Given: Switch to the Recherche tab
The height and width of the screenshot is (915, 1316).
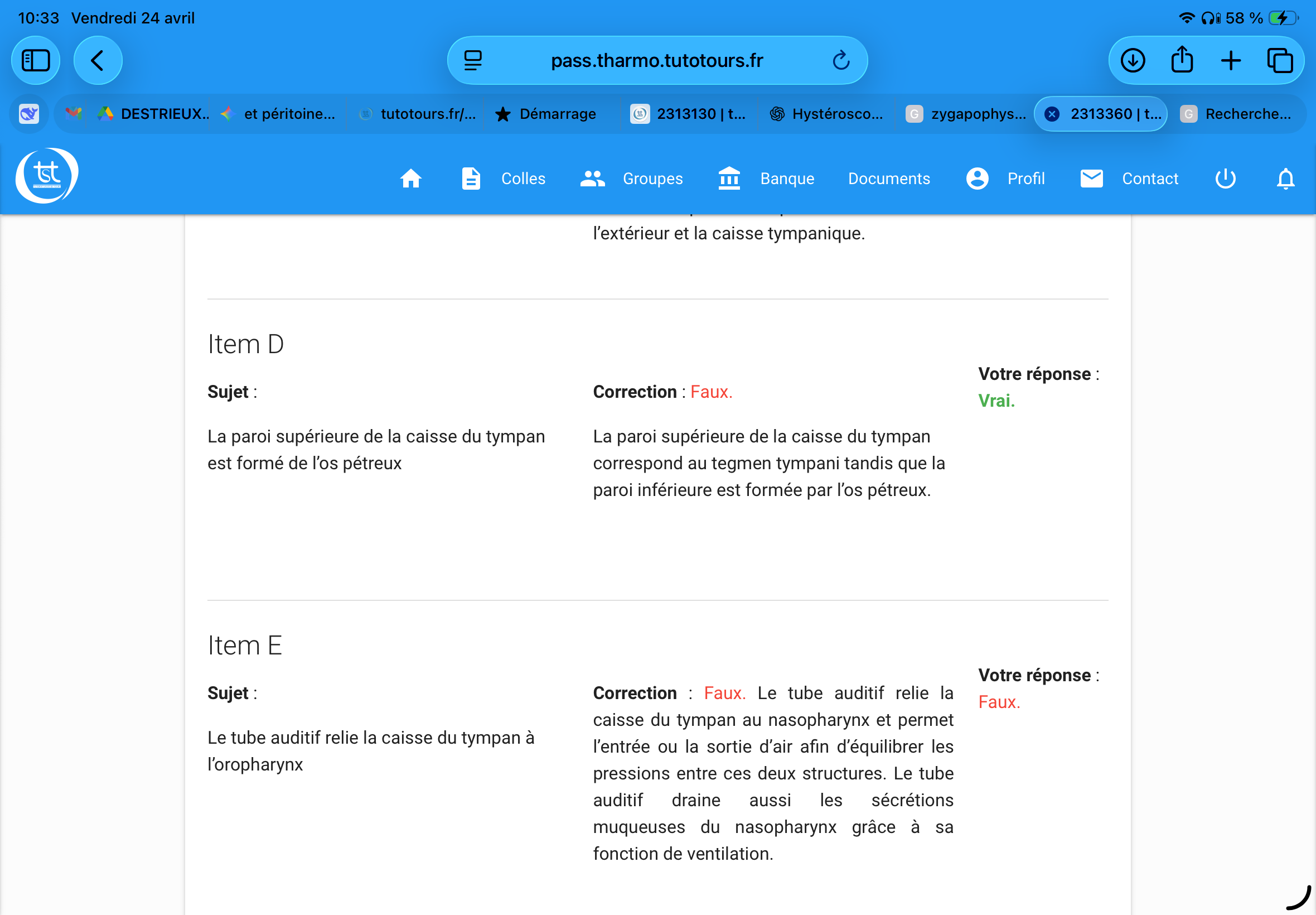Looking at the screenshot, I should point(1237,114).
